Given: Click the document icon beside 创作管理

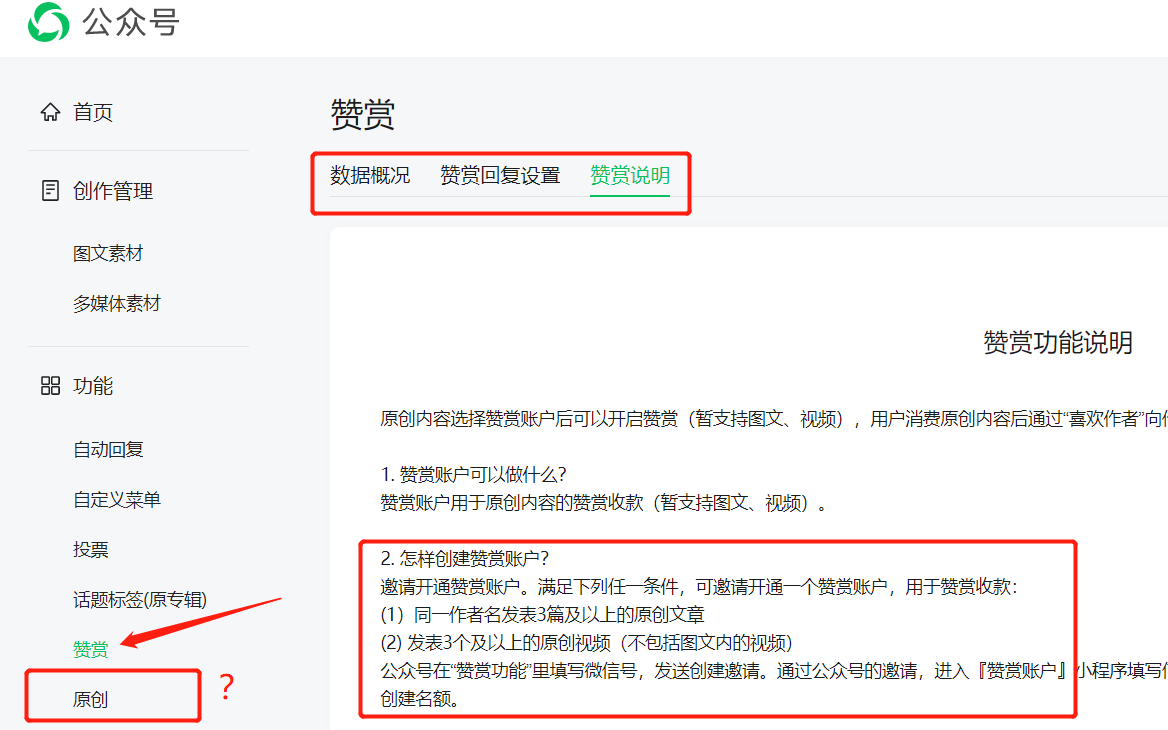Looking at the screenshot, I should point(50,190).
